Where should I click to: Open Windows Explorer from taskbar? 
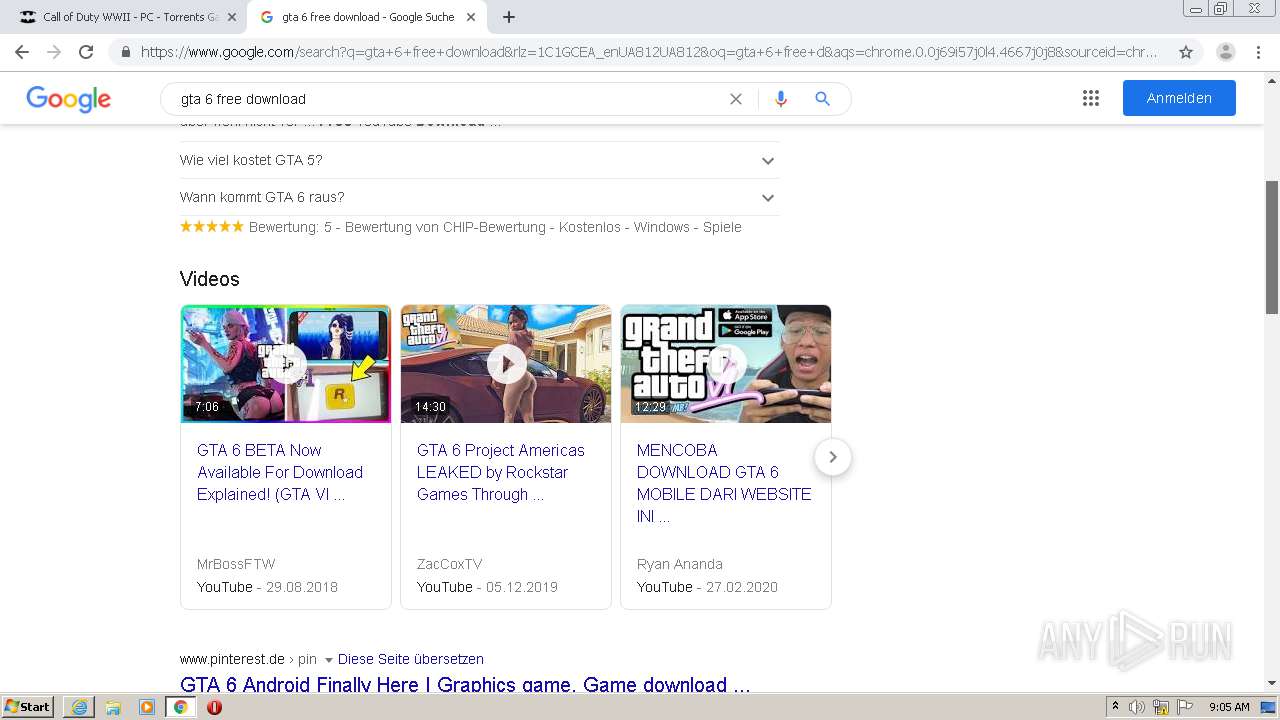tap(113, 707)
